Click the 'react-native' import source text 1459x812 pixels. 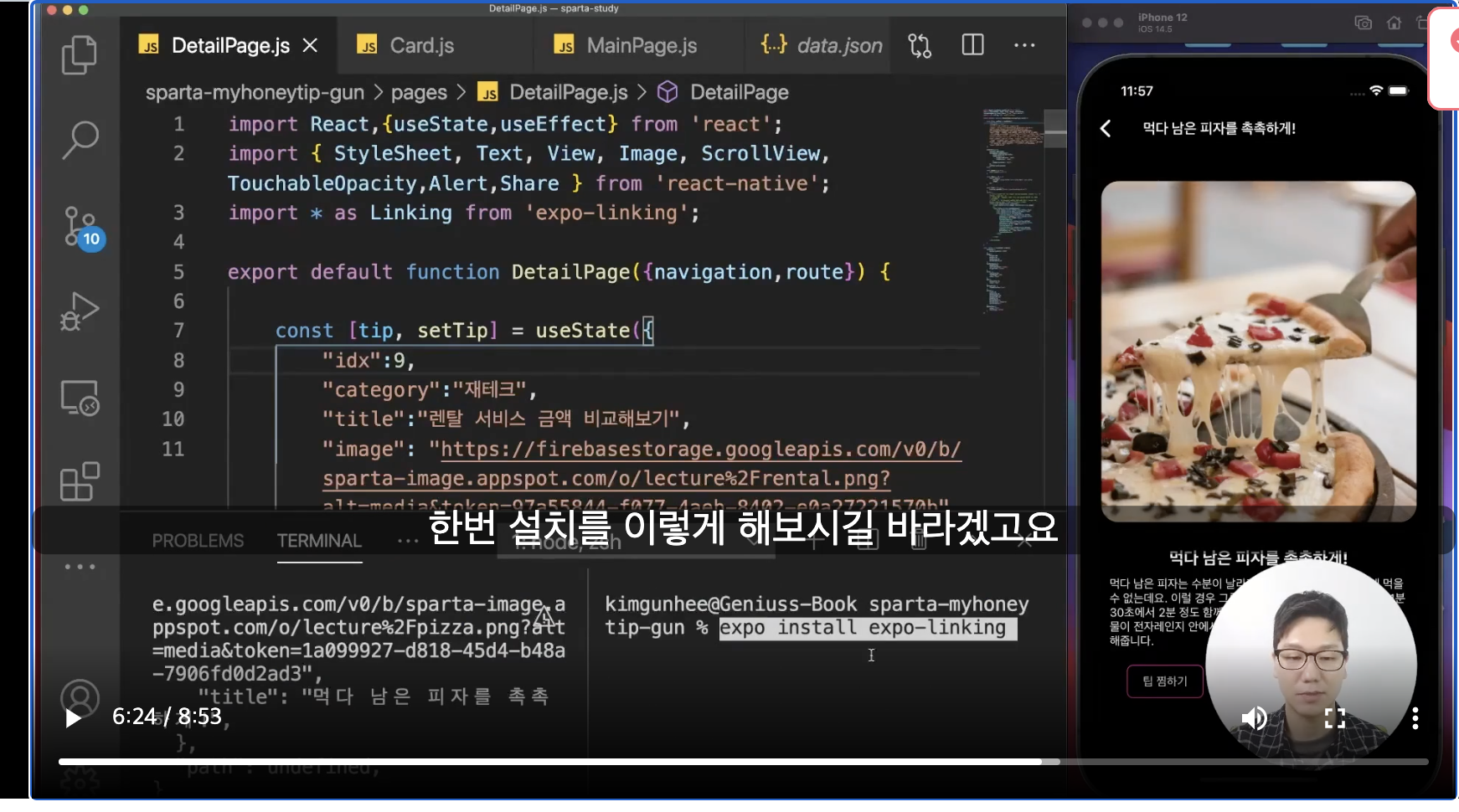(x=737, y=183)
